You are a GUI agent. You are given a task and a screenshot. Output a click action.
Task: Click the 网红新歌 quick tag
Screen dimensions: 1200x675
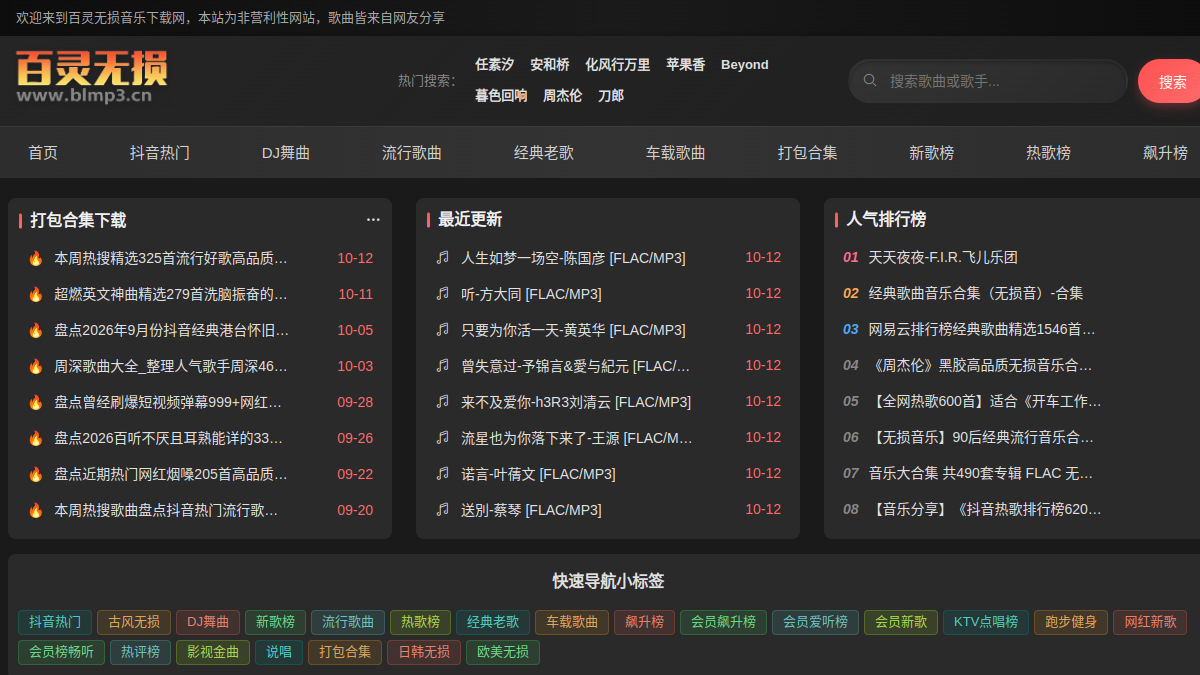click(1150, 622)
